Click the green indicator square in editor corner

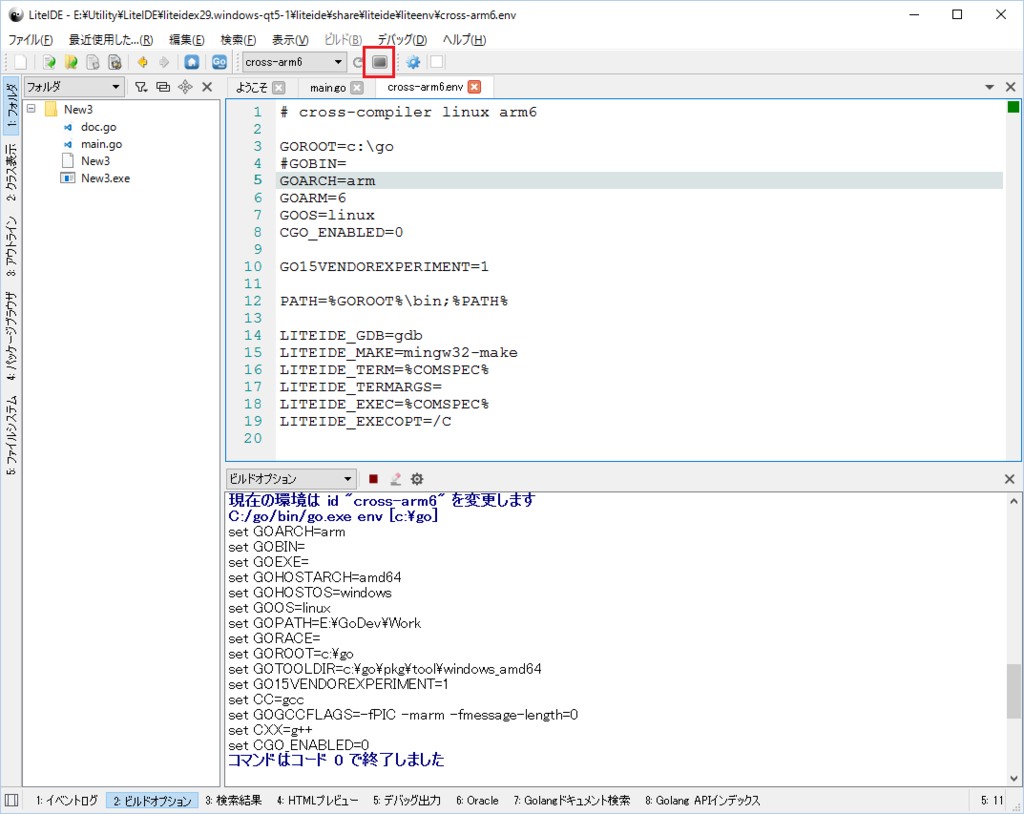1013,107
